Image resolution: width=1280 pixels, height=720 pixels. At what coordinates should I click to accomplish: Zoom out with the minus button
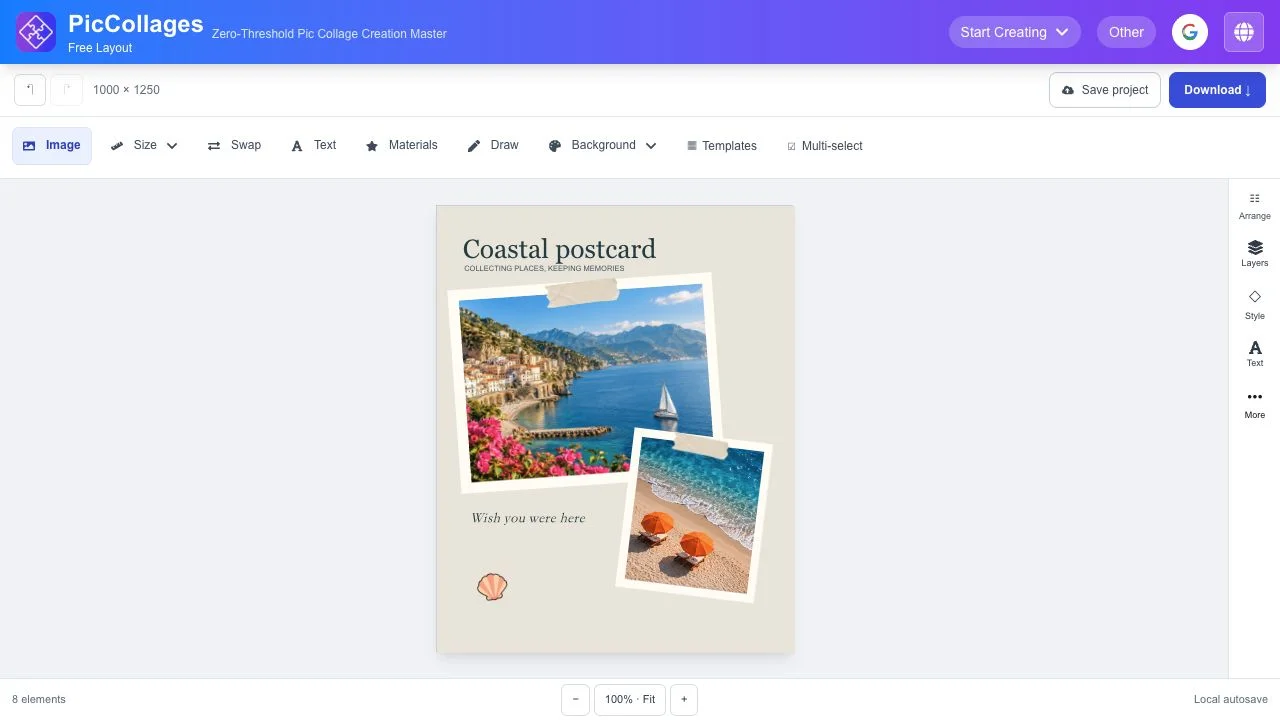point(575,700)
